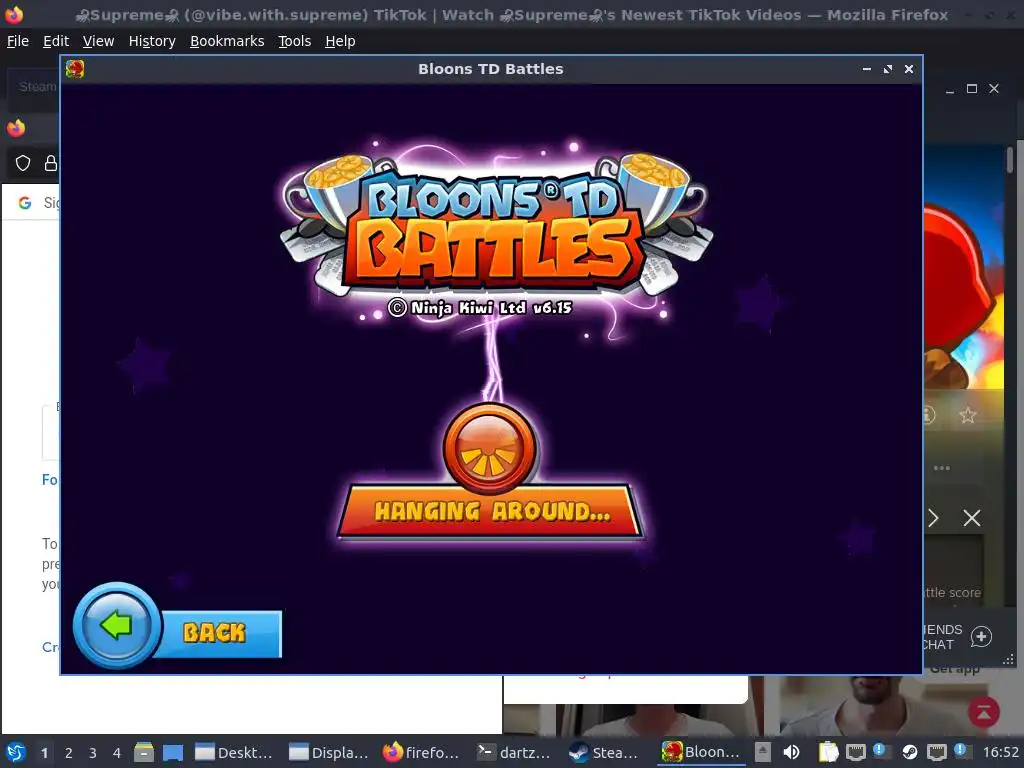Minimize the Bloons TD Battles window
This screenshot has width=1024, height=768.
tap(867, 69)
